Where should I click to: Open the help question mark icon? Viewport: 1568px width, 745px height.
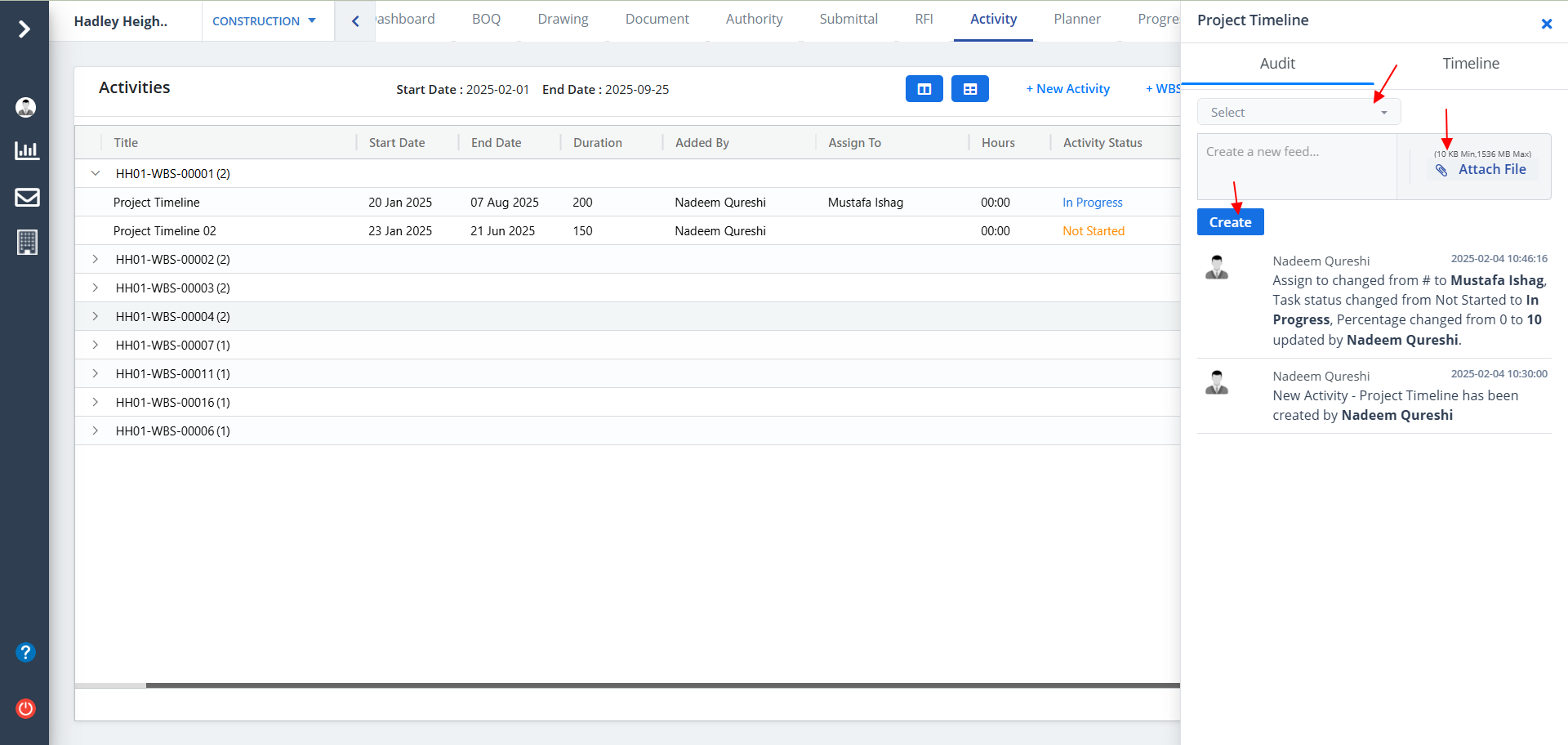coord(26,652)
